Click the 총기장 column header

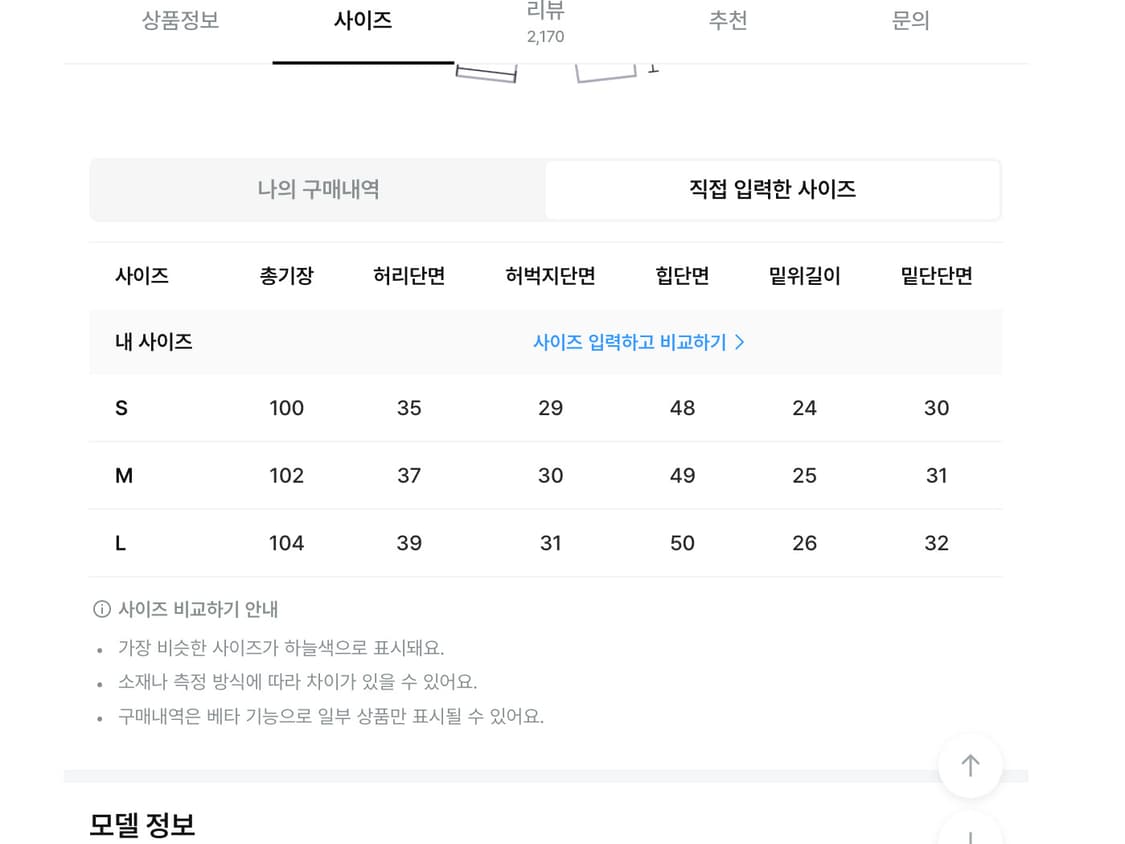point(287,276)
